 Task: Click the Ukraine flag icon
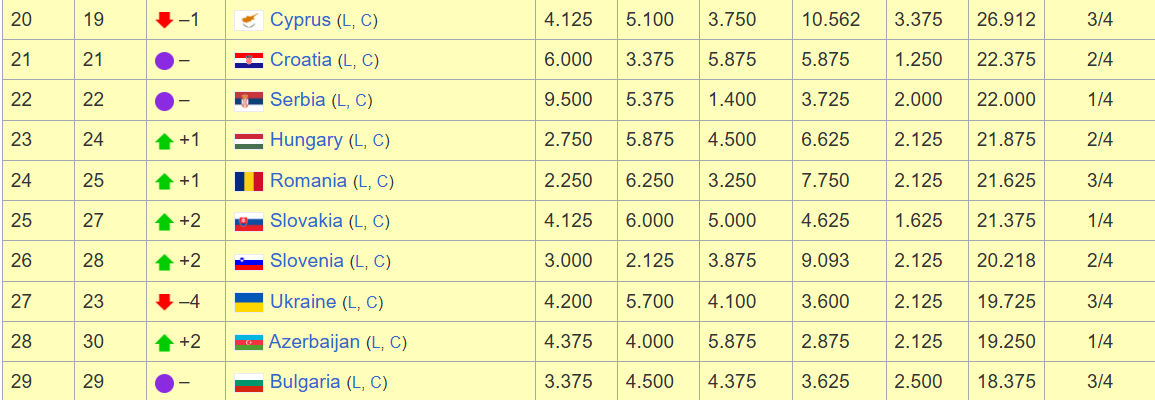[x=248, y=301]
